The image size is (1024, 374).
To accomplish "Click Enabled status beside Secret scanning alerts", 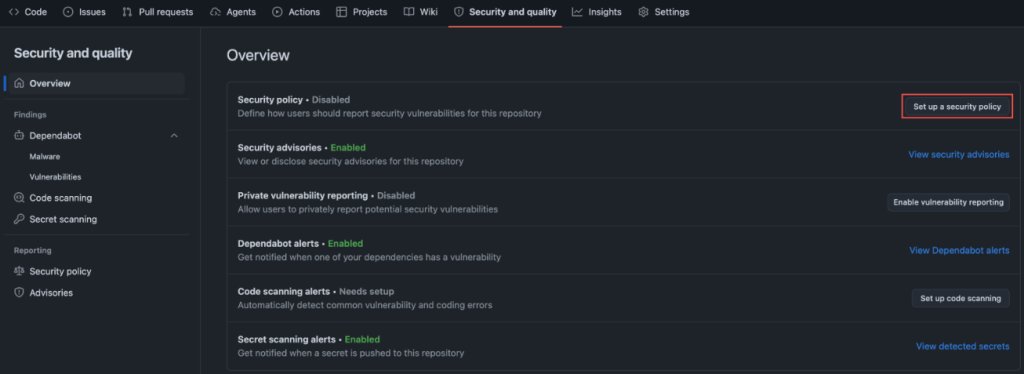I will (x=362, y=339).
